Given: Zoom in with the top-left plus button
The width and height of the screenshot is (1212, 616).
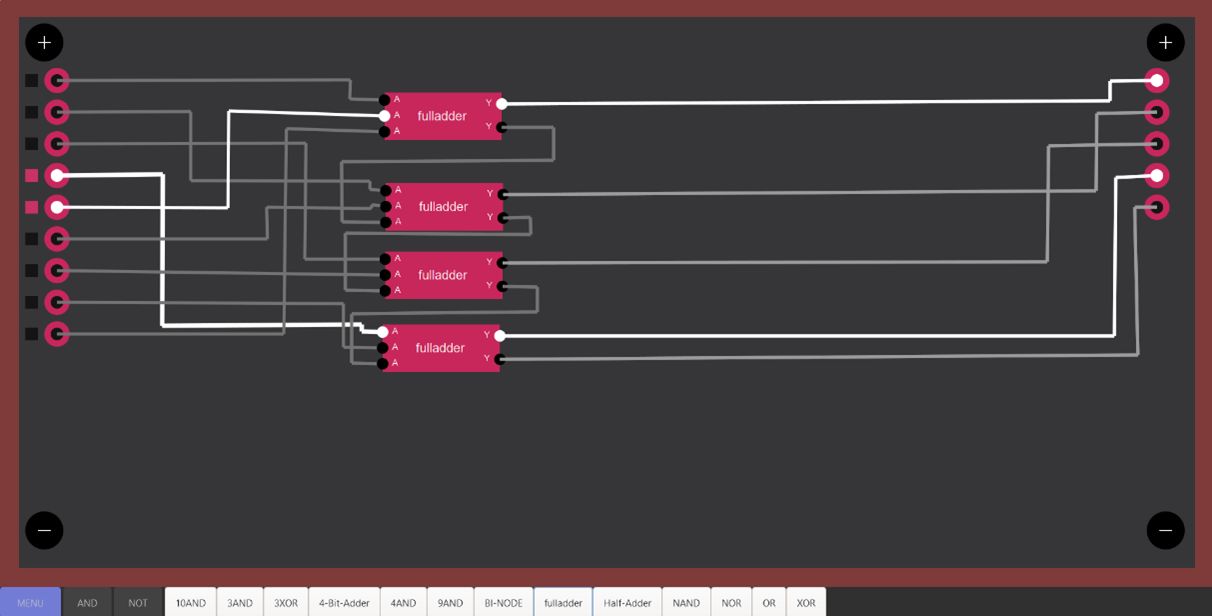Looking at the screenshot, I should tap(43, 42).
